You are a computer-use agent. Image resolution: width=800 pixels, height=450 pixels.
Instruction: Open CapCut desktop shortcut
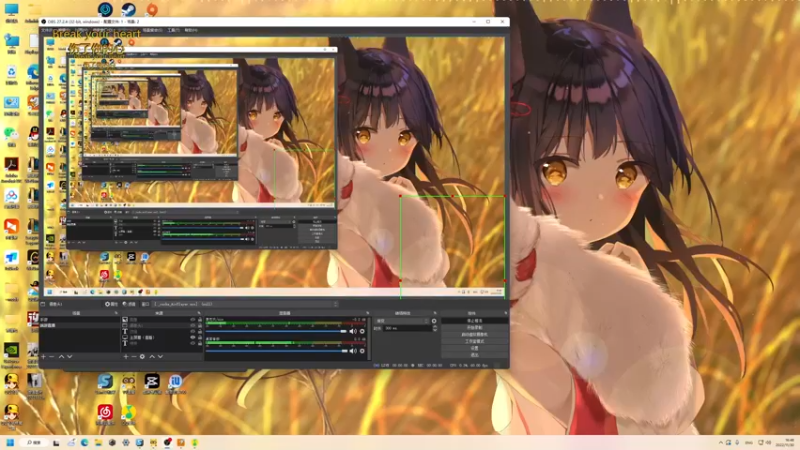[x=152, y=384]
